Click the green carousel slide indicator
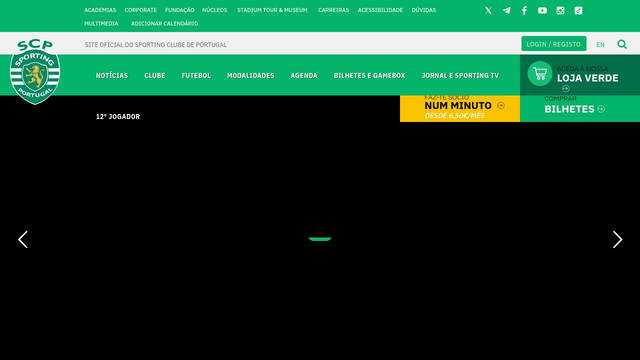Image resolution: width=640 pixels, height=360 pixels. 320,239
